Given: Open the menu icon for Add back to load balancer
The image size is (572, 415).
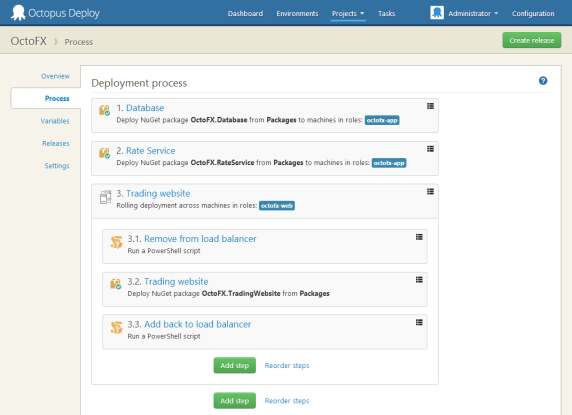Looking at the screenshot, I should [x=419, y=322].
